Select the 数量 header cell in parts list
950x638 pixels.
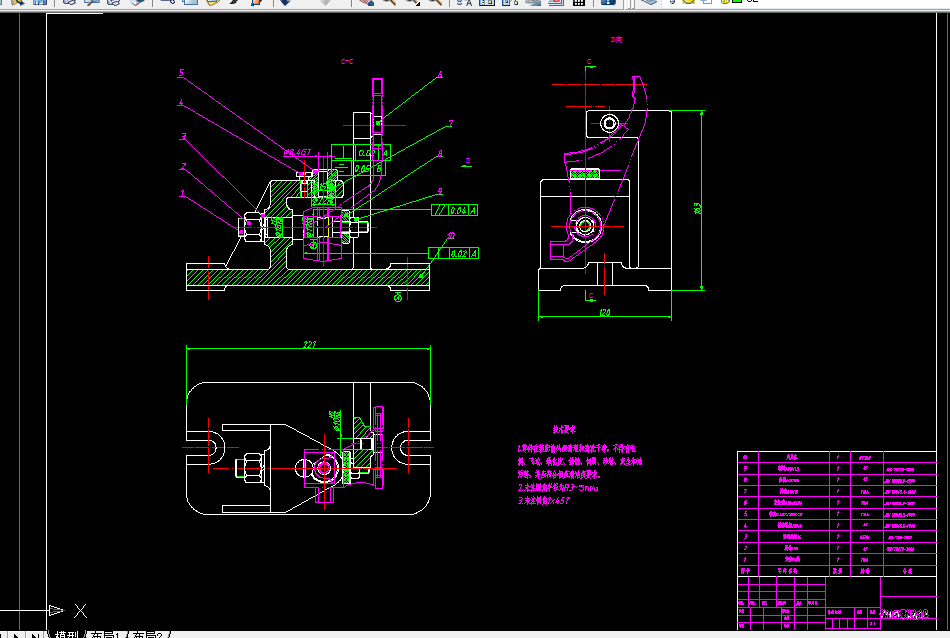[838, 571]
